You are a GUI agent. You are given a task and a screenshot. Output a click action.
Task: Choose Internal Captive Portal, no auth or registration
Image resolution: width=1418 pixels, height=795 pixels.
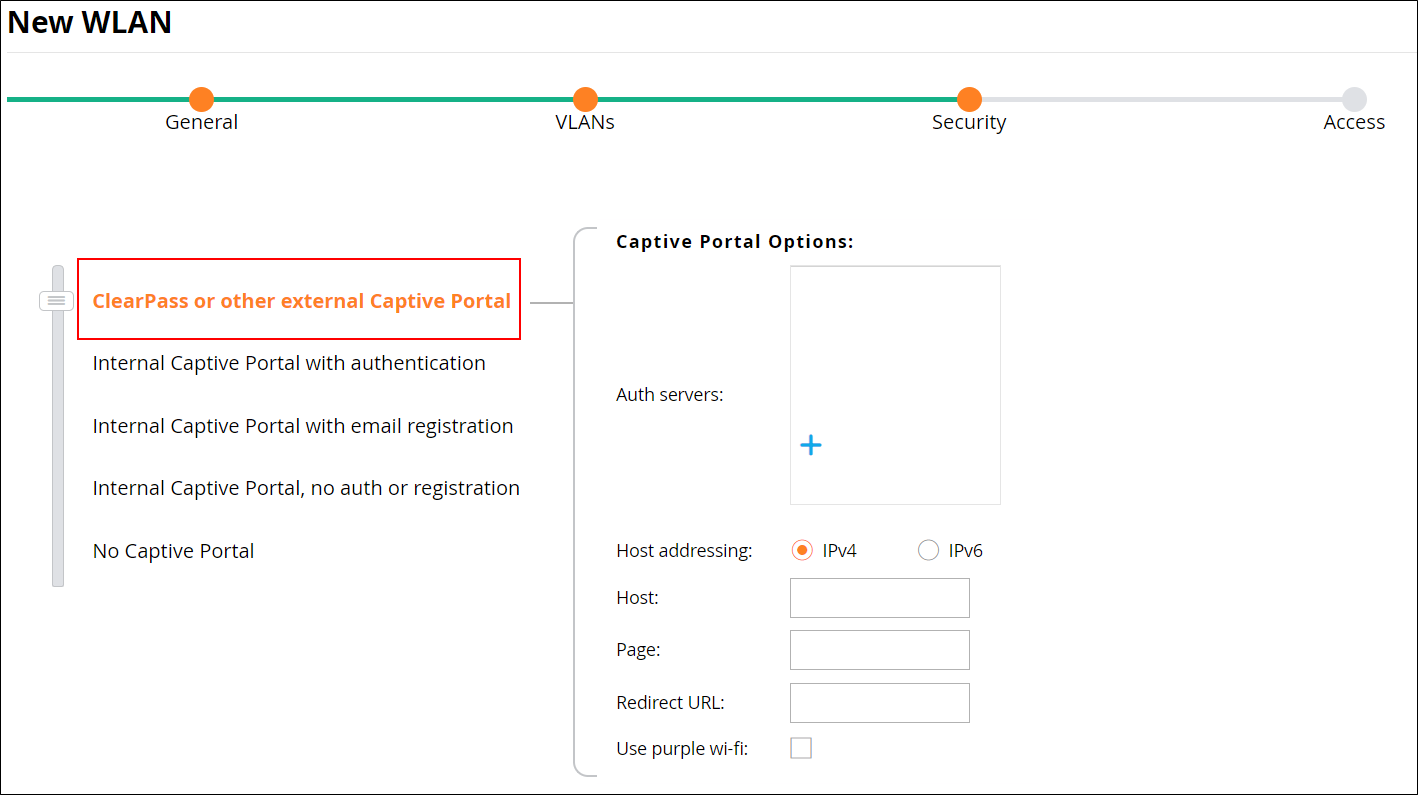[306, 487]
